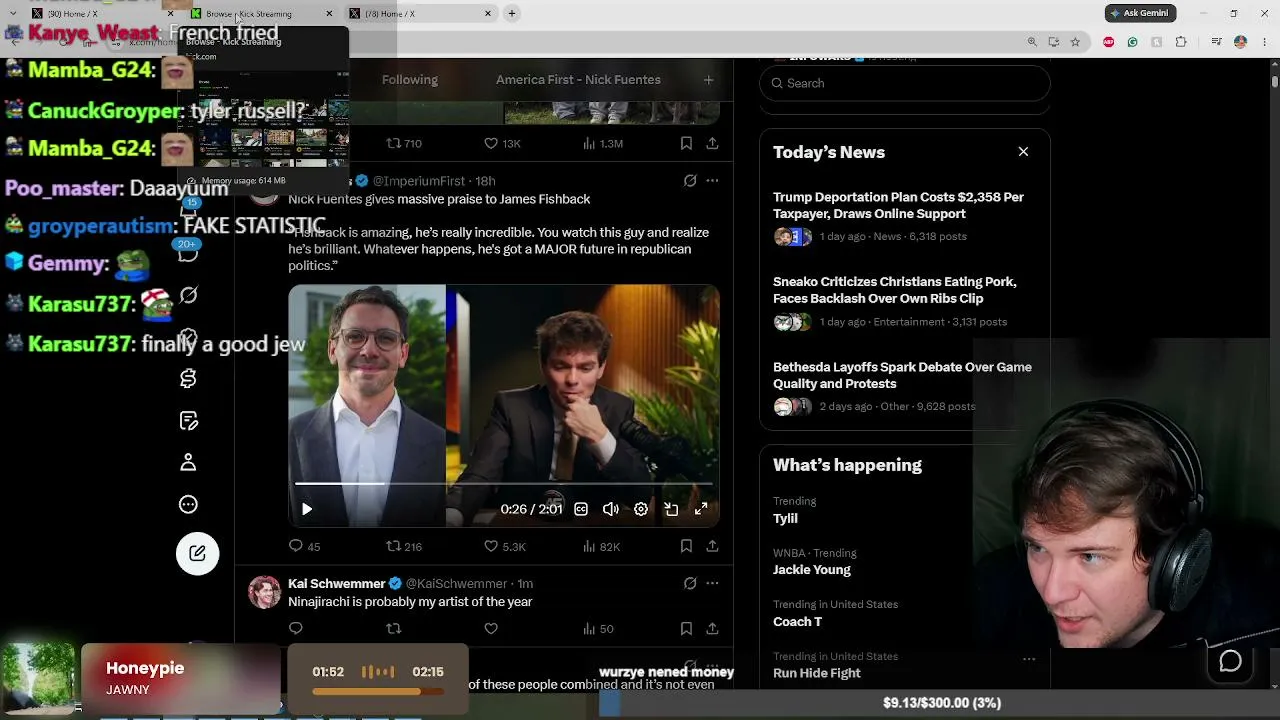Switch to America First - Nick Fuentes tab
The width and height of the screenshot is (1280, 720).
[578, 80]
